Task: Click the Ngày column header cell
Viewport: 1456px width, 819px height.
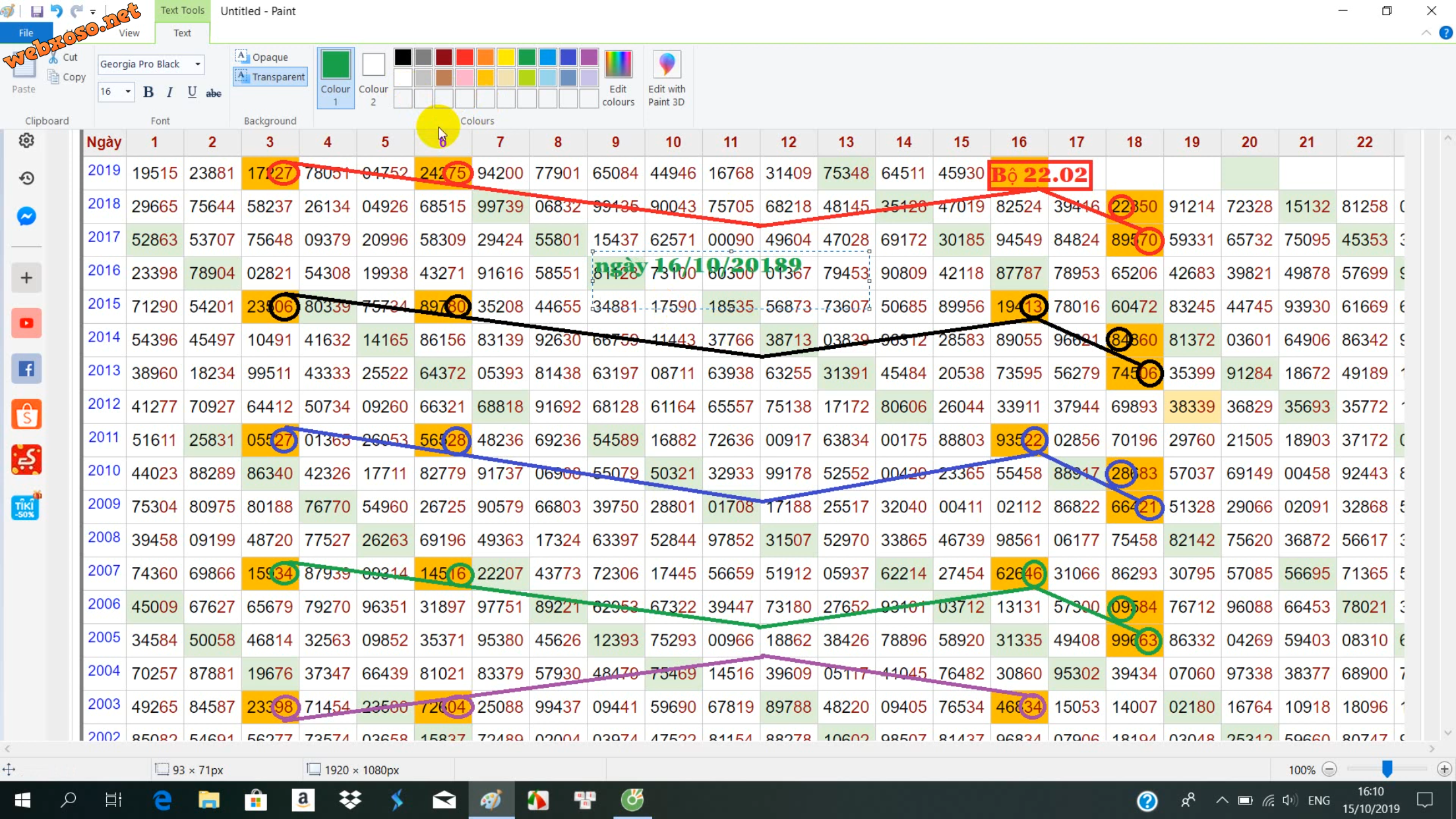Action: (104, 142)
